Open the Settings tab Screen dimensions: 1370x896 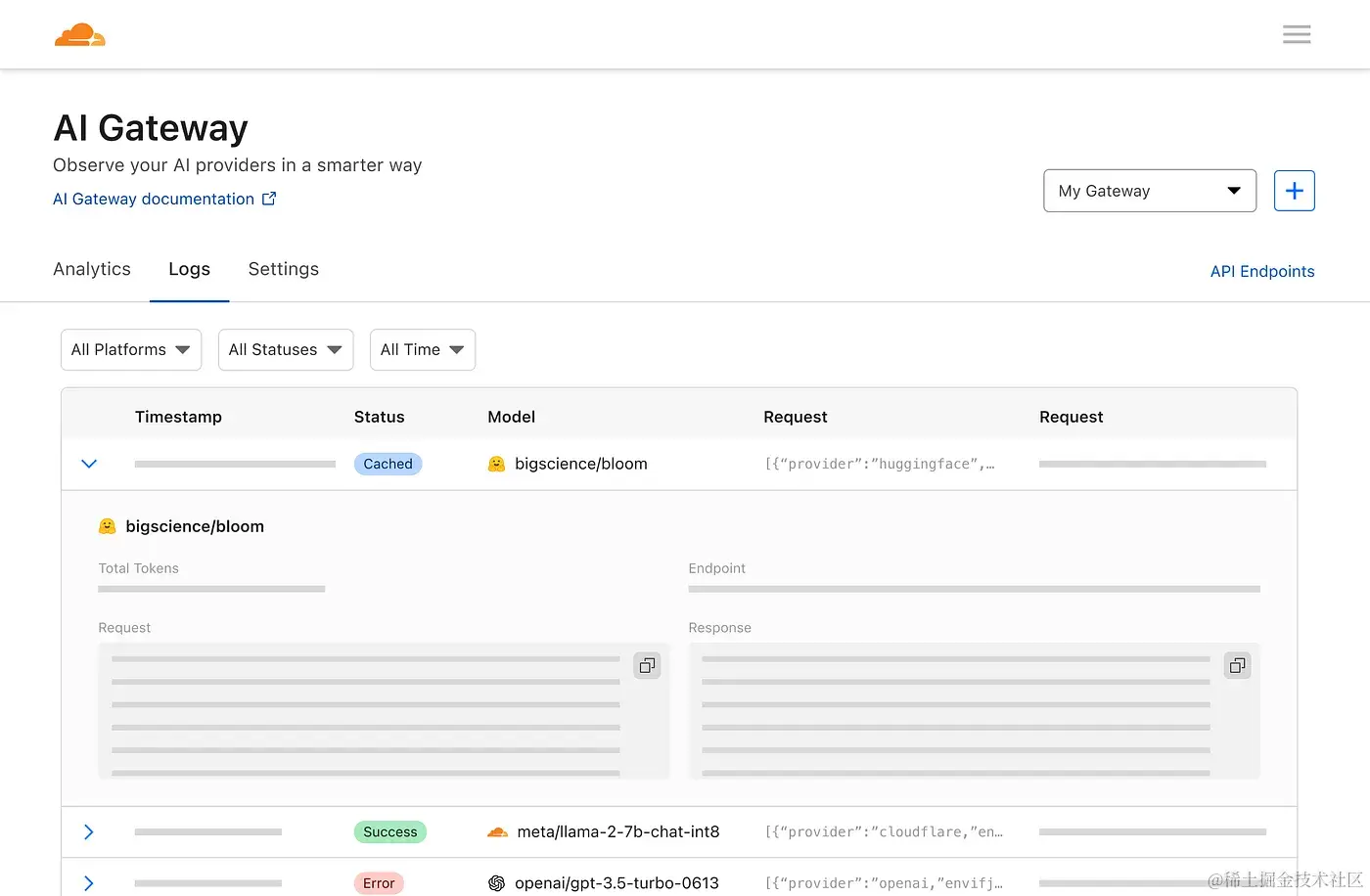[x=283, y=269]
